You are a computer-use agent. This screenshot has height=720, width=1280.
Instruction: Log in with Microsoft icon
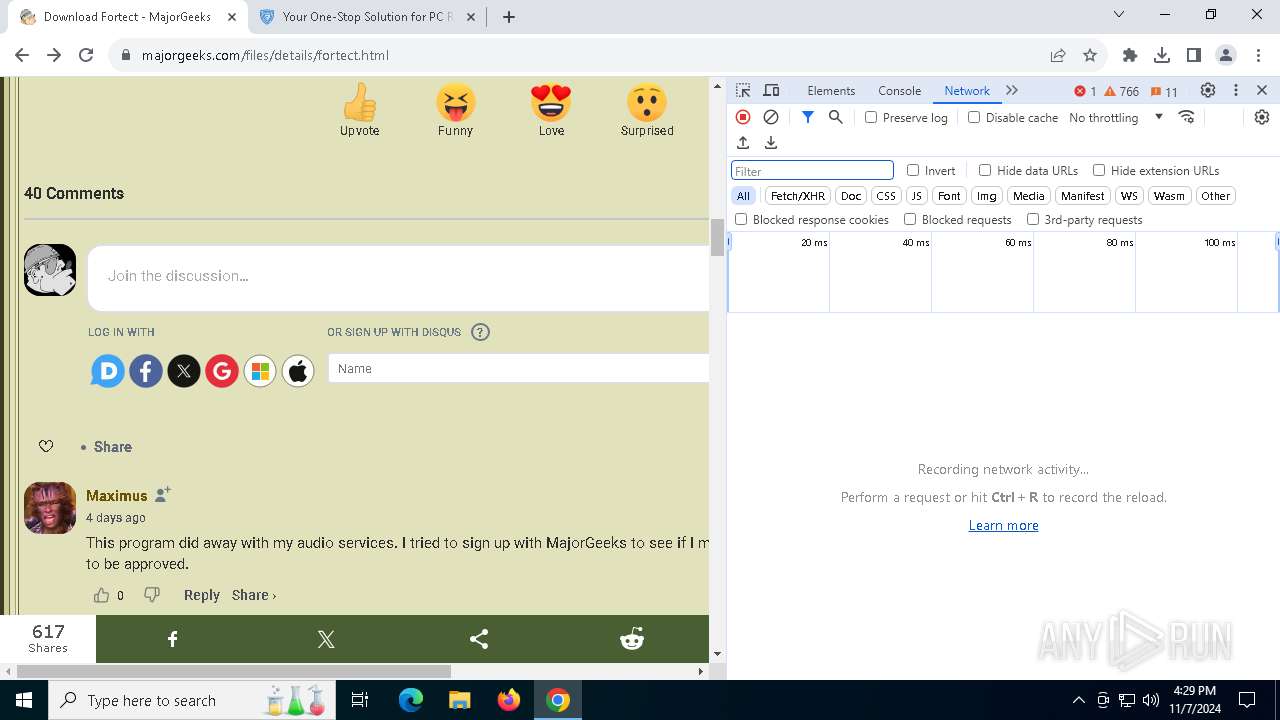click(x=260, y=372)
